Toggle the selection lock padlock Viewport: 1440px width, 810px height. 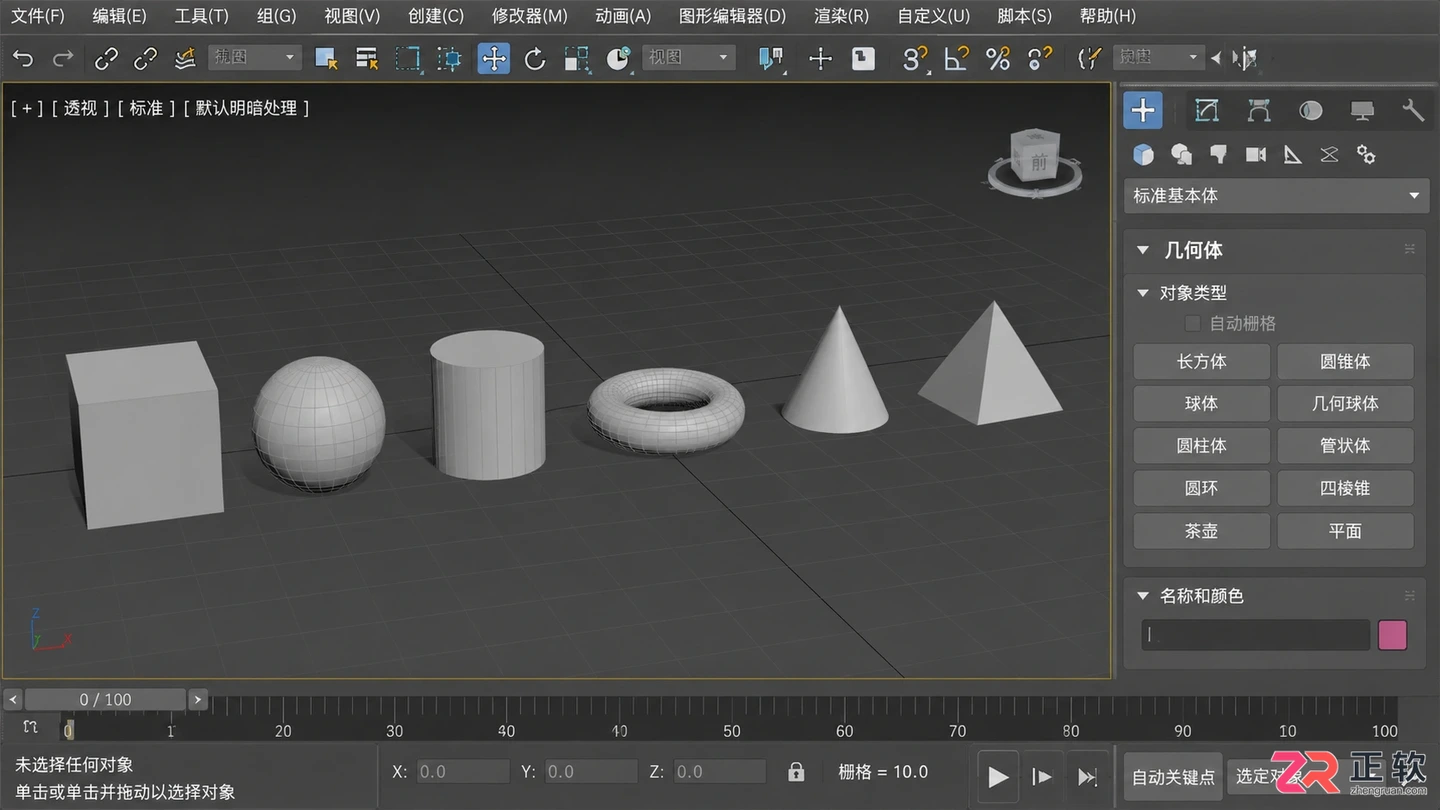(796, 772)
